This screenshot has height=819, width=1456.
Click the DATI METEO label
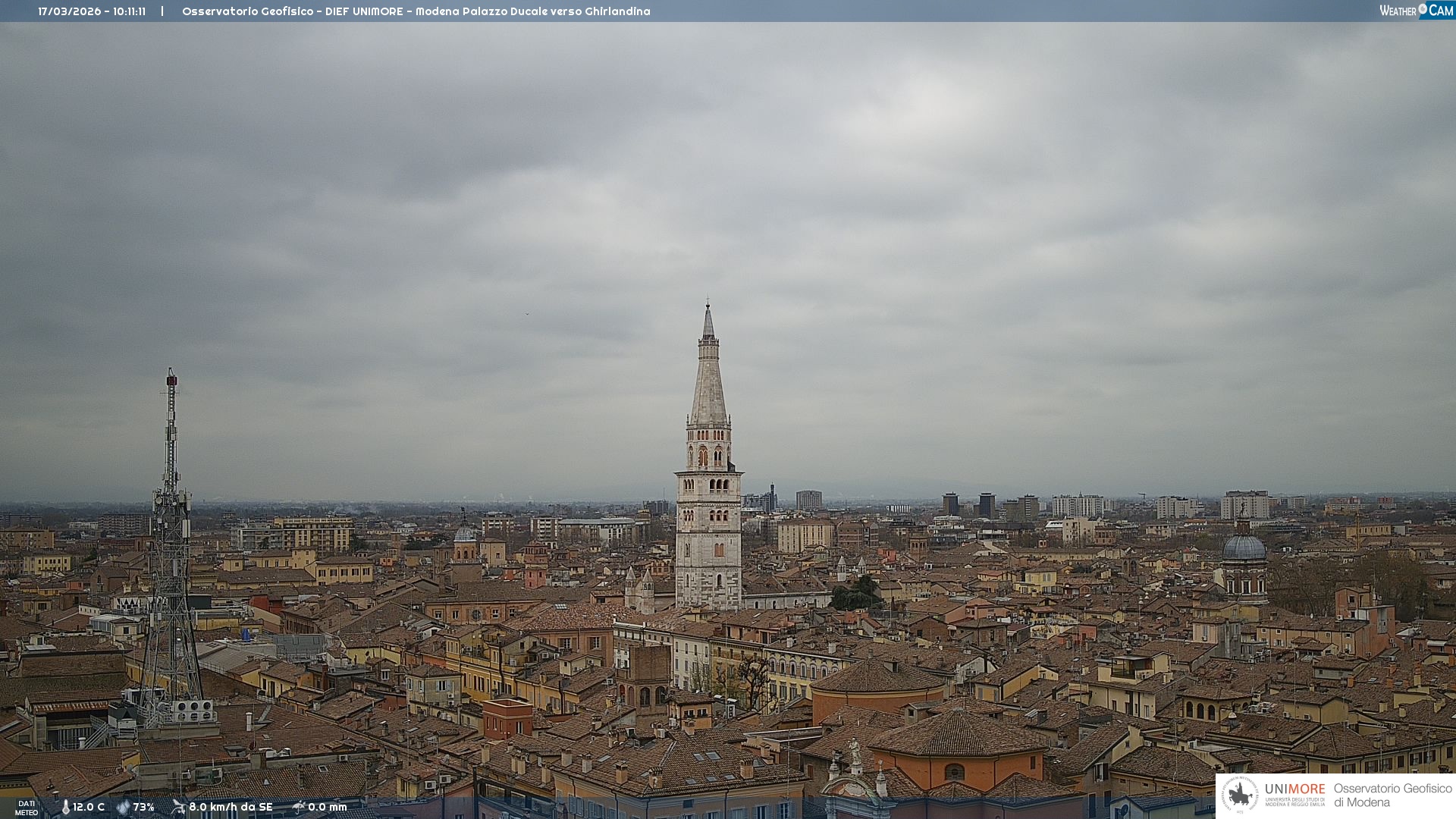pos(27,808)
